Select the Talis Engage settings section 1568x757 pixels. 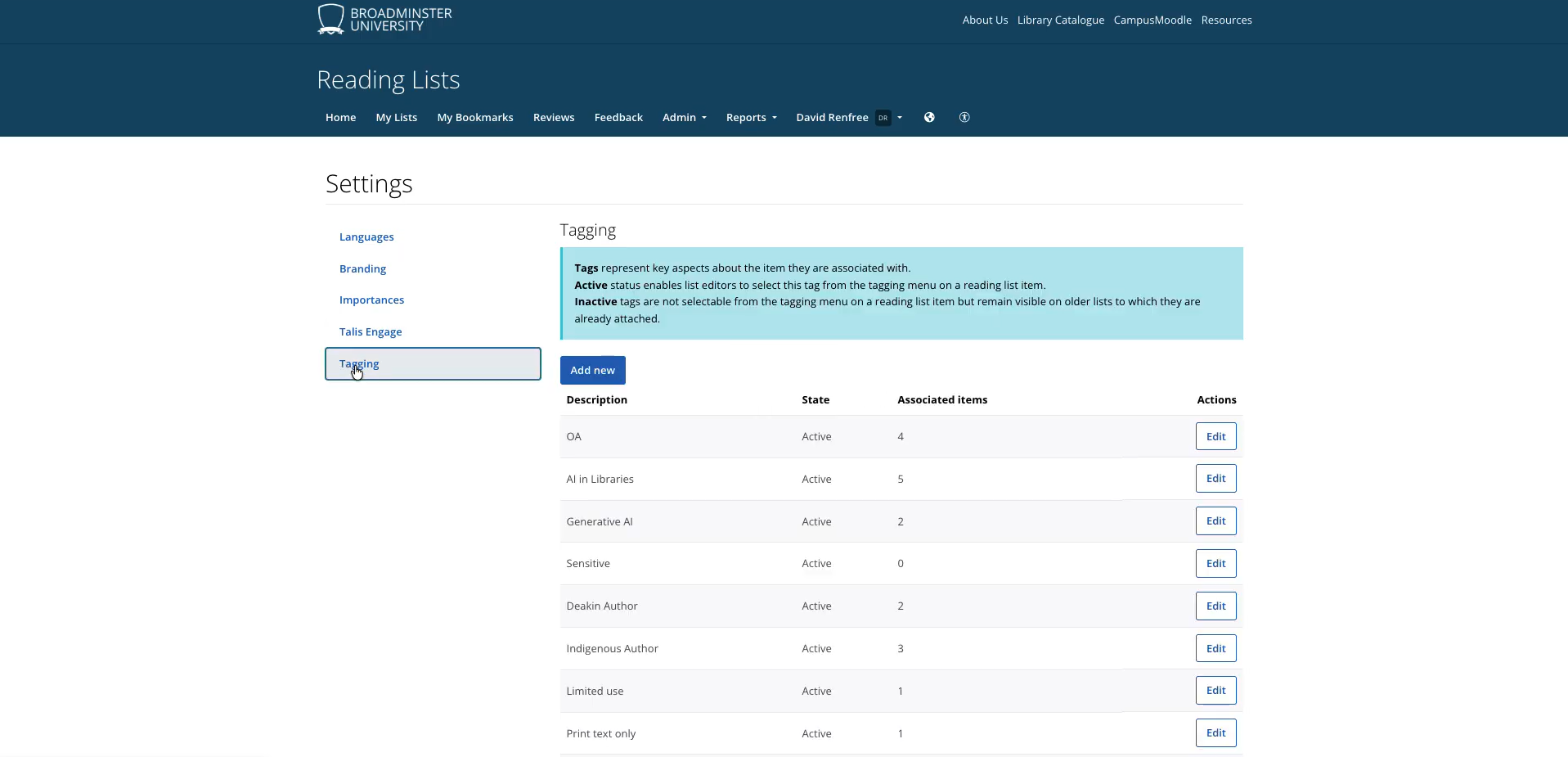tap(371, 332)
